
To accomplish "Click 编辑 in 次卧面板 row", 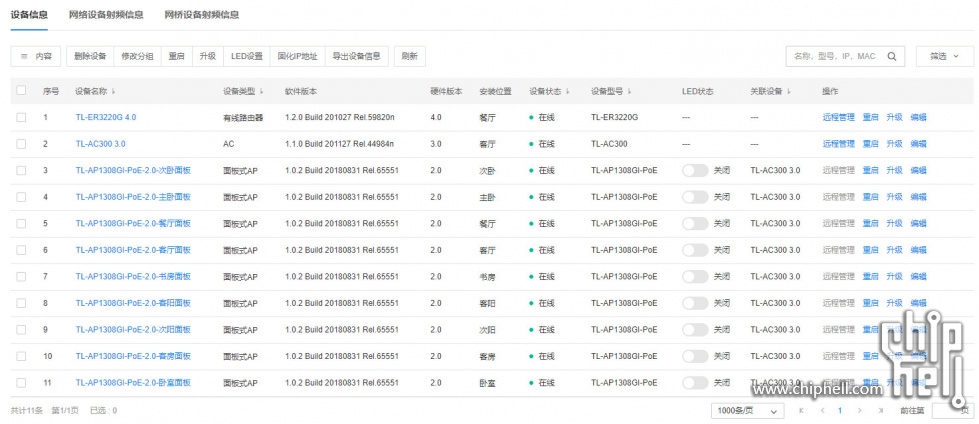I will point(918,170).
